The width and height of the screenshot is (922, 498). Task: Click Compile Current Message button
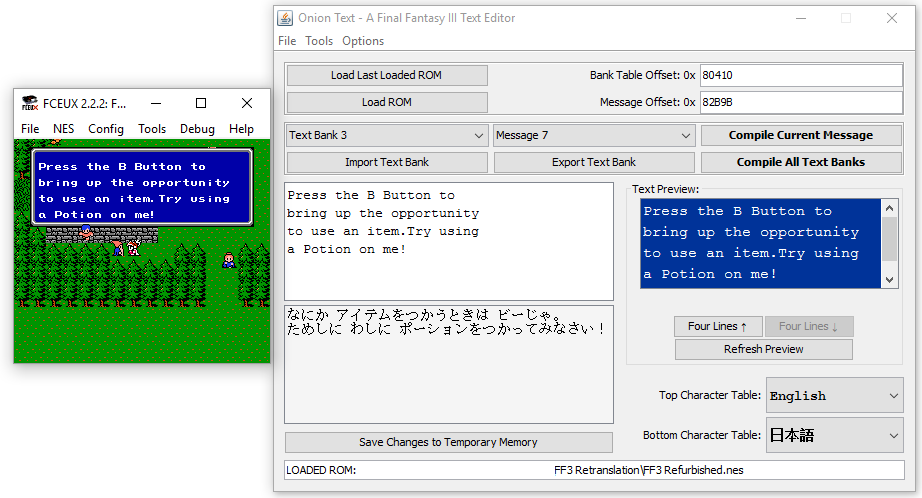[x=801, y=135]
